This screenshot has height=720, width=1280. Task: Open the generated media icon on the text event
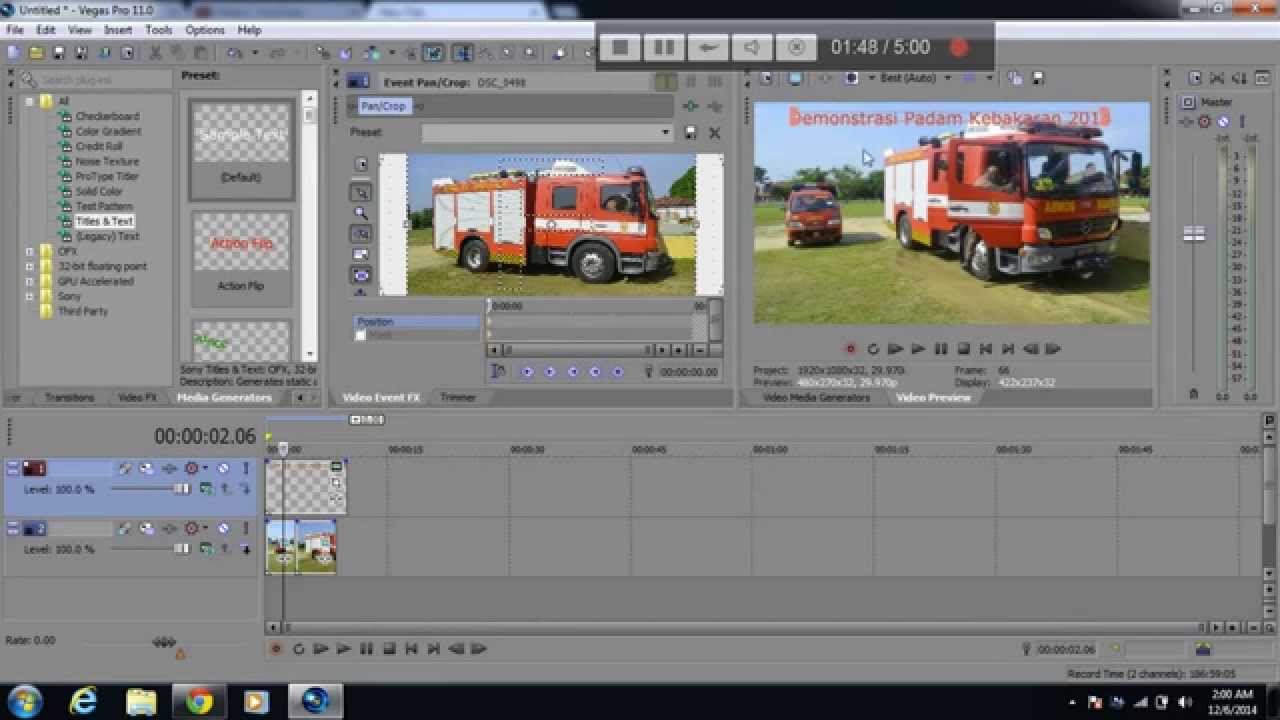tap(336, 467)
